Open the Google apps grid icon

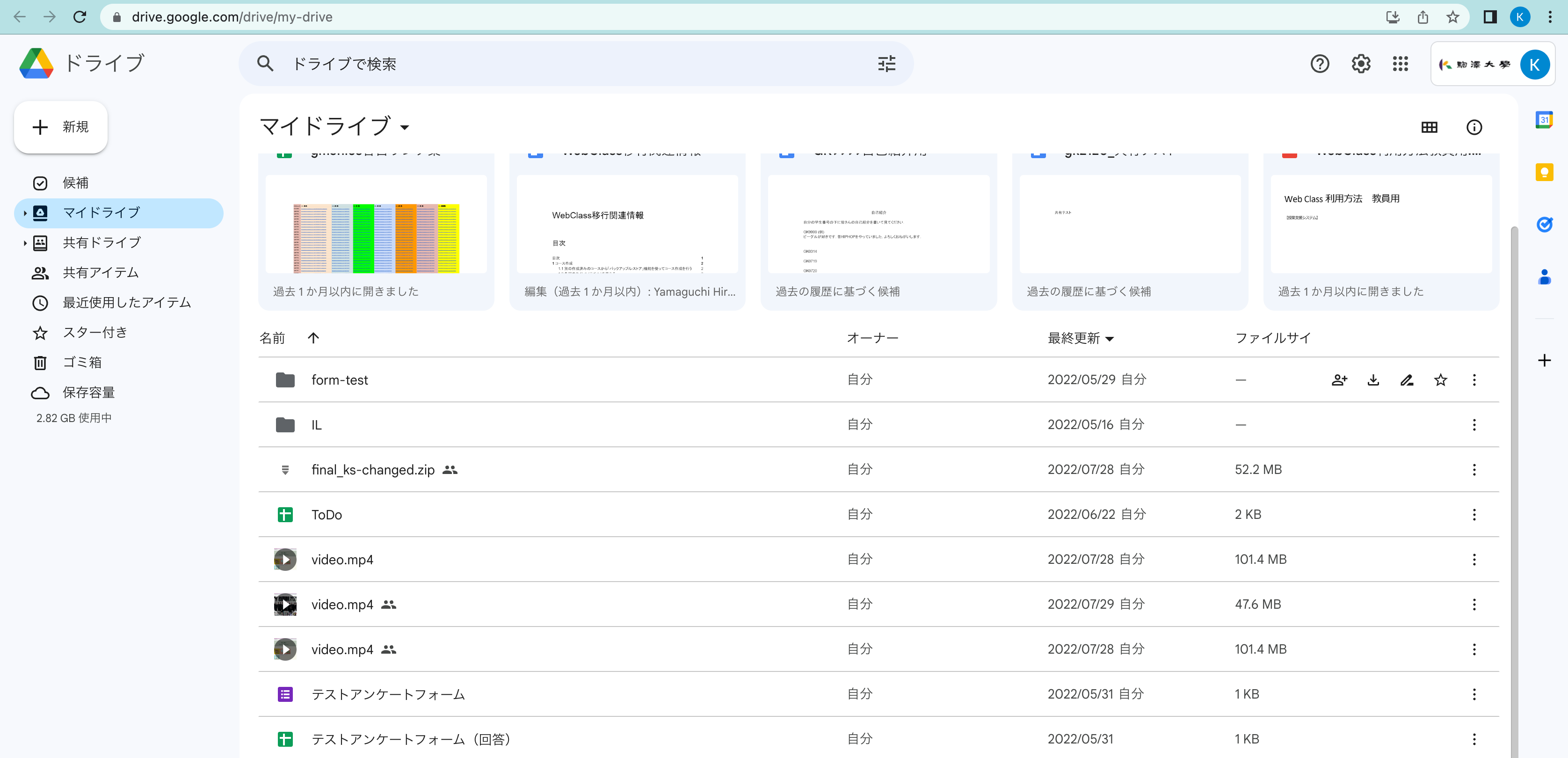coord(1400,64)
